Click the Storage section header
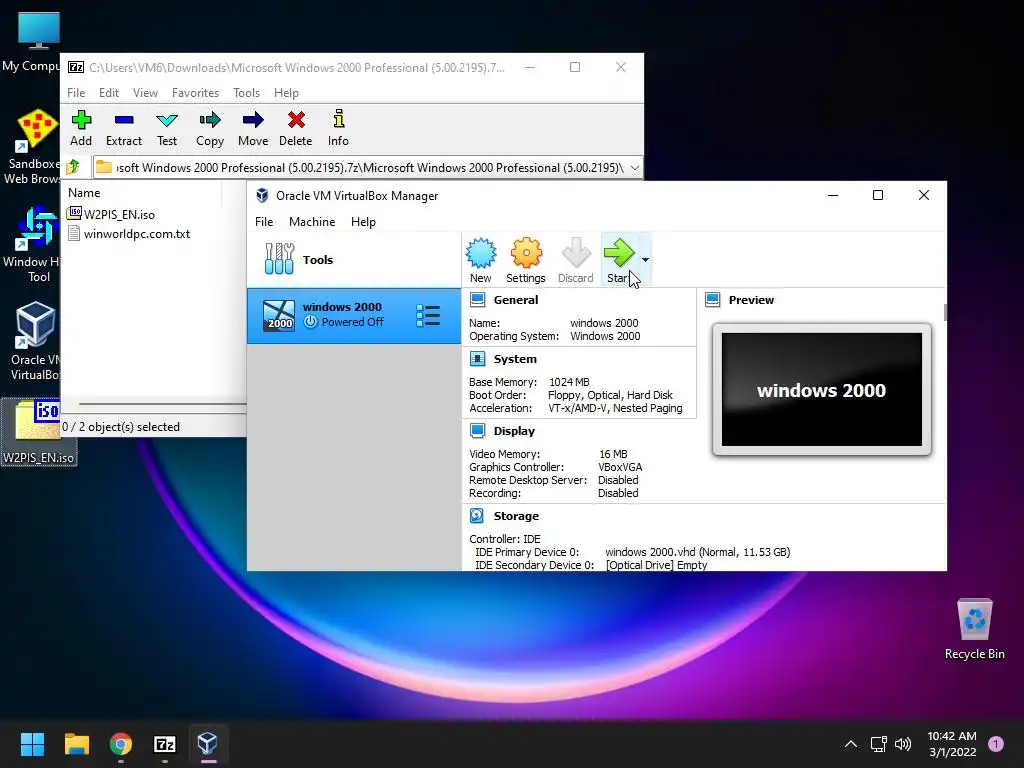This screenshot has width=1024, height=768. click(516, 516)
